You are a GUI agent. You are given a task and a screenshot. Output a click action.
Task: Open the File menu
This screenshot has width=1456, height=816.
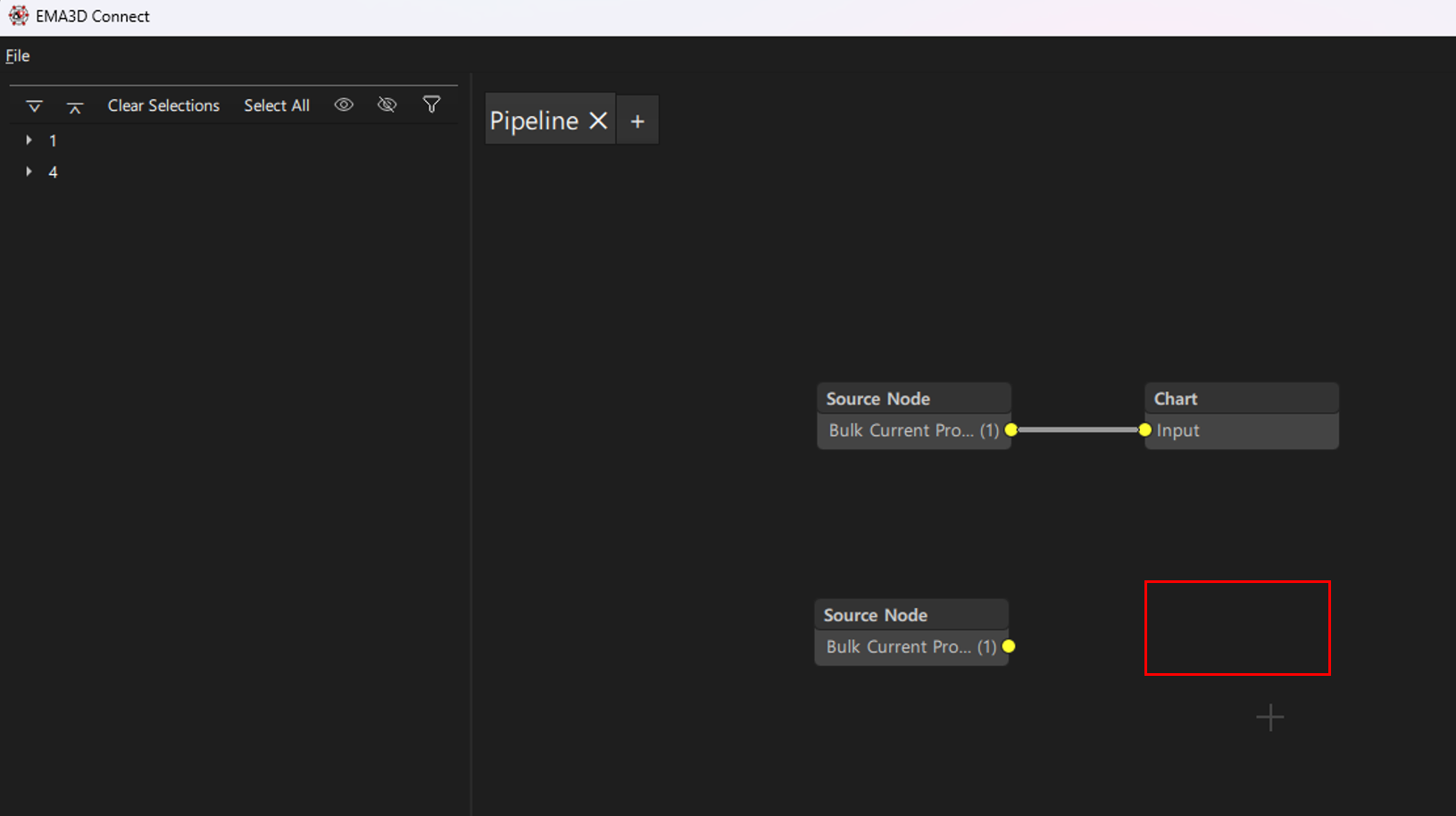[x=18, y=55]
